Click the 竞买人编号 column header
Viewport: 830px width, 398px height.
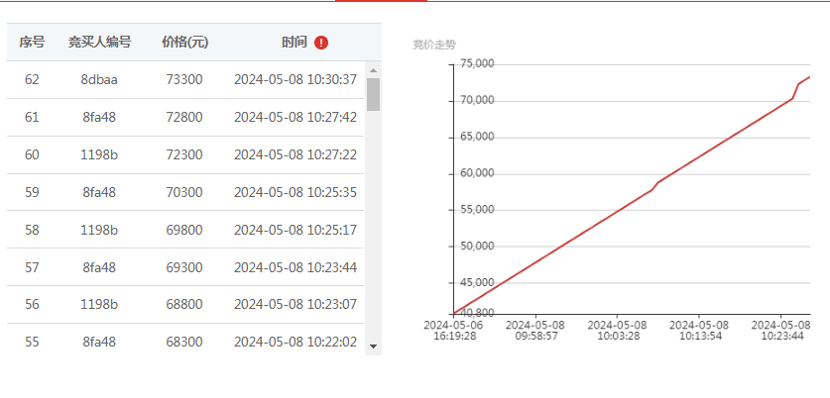[100, 42]
